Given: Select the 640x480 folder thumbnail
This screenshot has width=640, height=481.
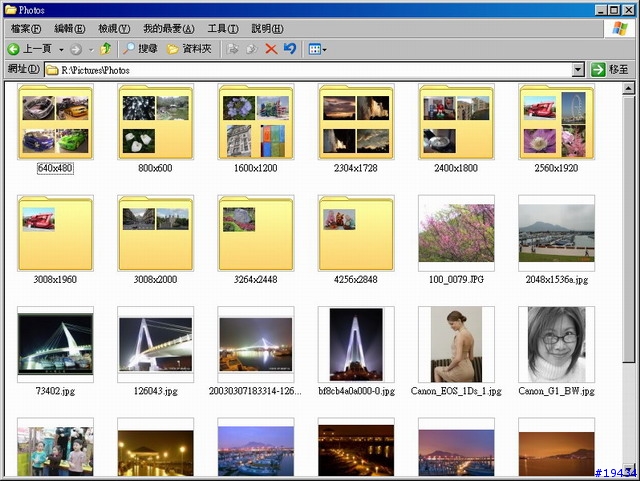Looking at the screenshot, I should 55,122.
